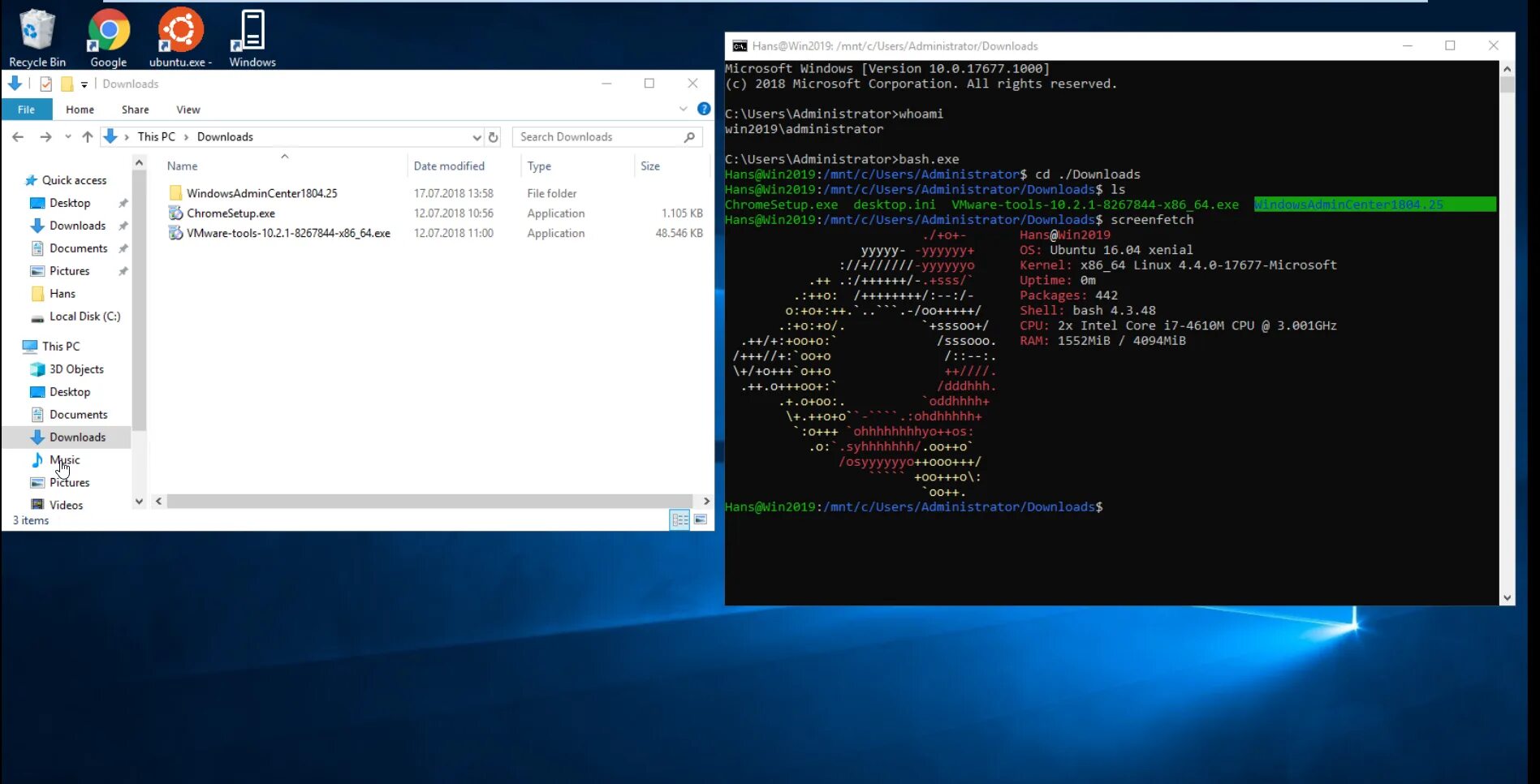Screen dimensions: 1540x784
Task: Open Pictures under Quick access
Action: 69,271
